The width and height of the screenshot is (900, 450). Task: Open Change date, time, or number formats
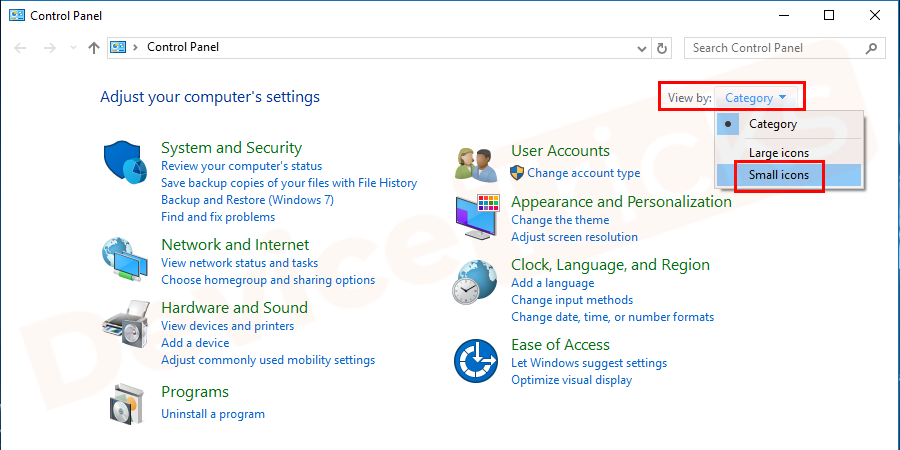tap(613, 317)
